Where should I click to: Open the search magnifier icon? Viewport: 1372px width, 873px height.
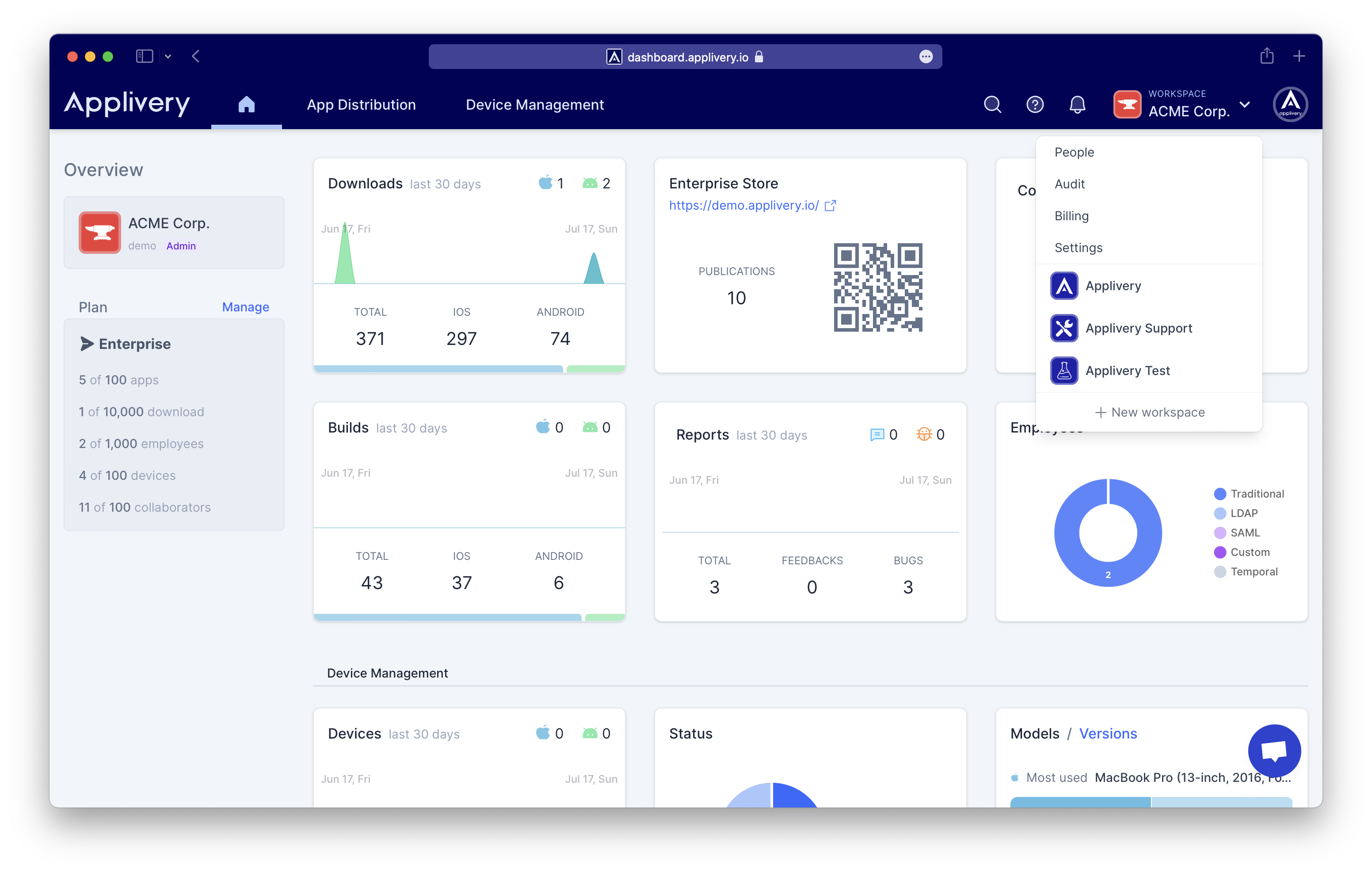click(992, 104)
